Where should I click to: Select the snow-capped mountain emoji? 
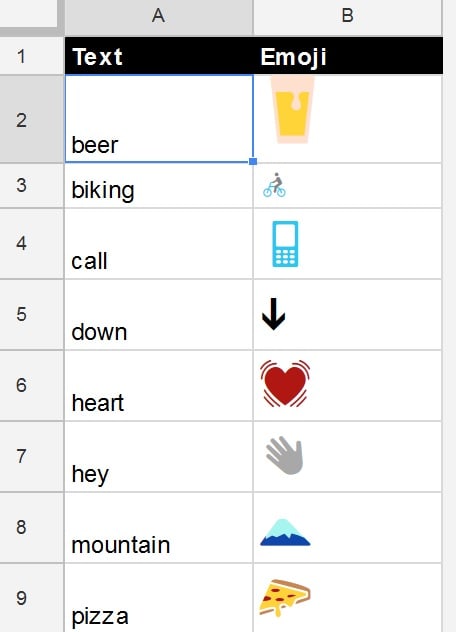285,532
